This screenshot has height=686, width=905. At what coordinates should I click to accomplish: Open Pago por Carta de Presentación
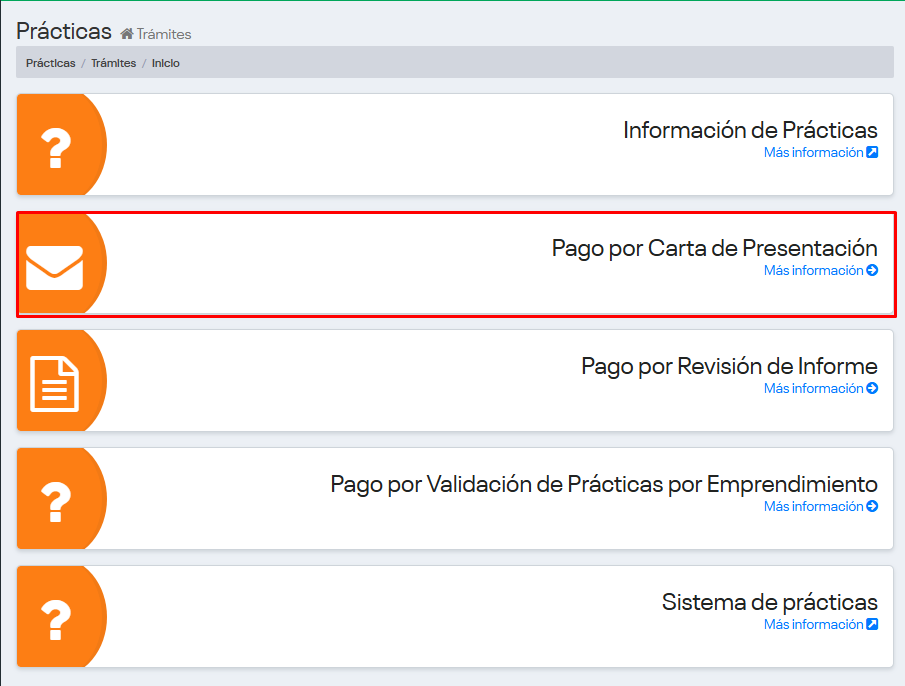coord(714,248)
